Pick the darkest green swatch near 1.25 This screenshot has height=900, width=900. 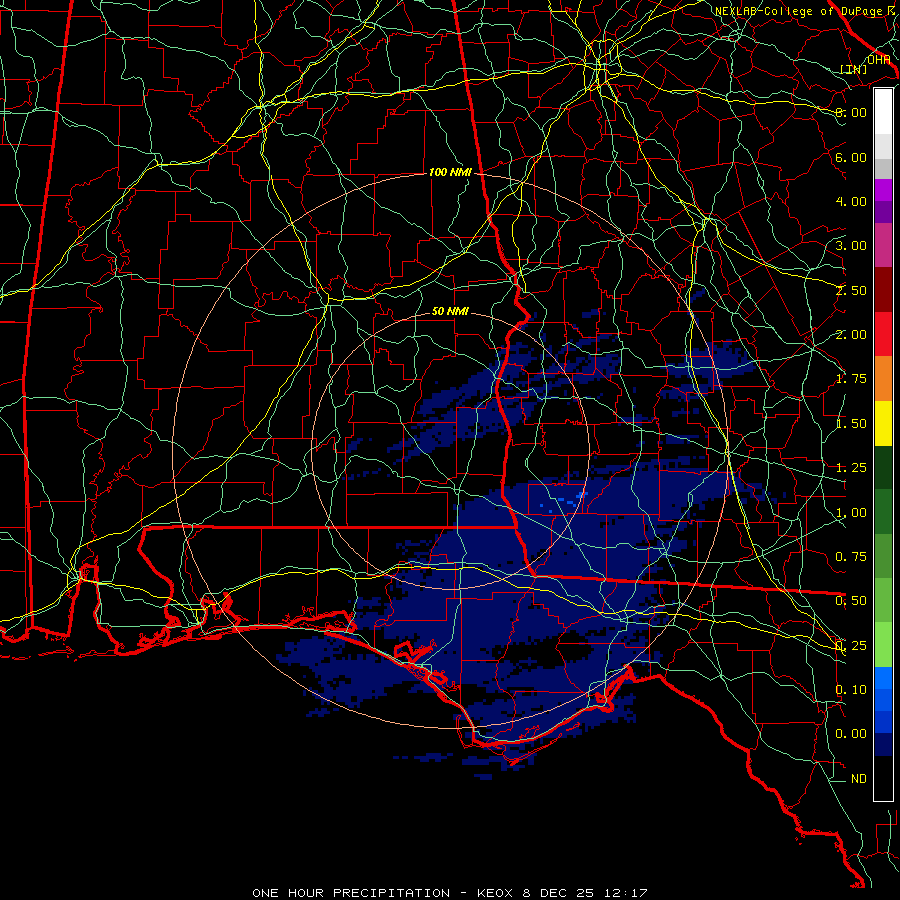[883, 467]
